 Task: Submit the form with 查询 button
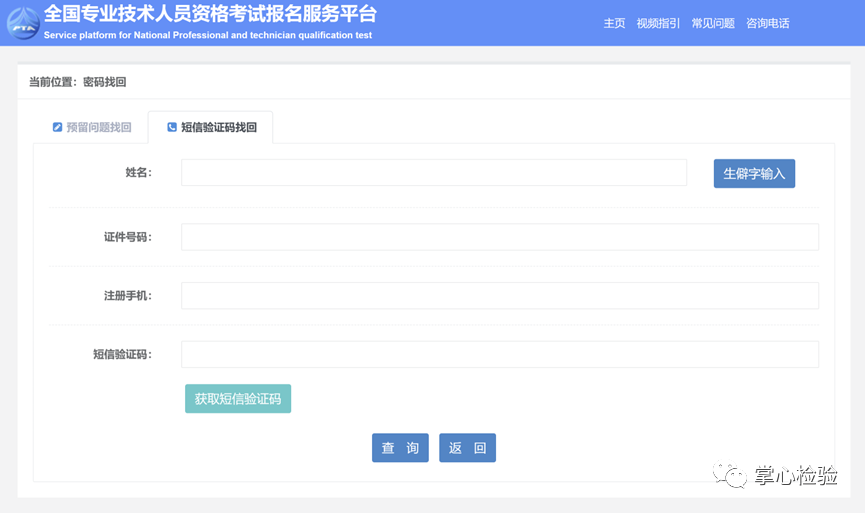(x=400, y=448)
